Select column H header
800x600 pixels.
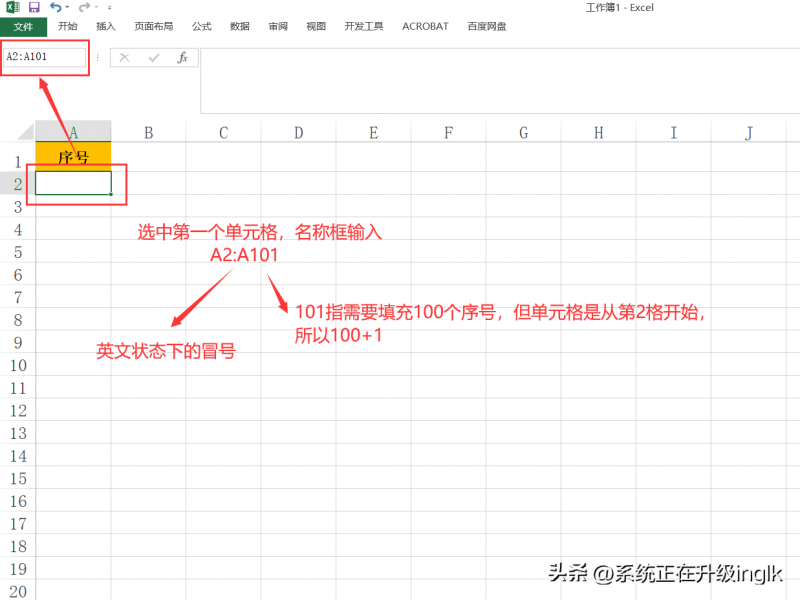598,132
